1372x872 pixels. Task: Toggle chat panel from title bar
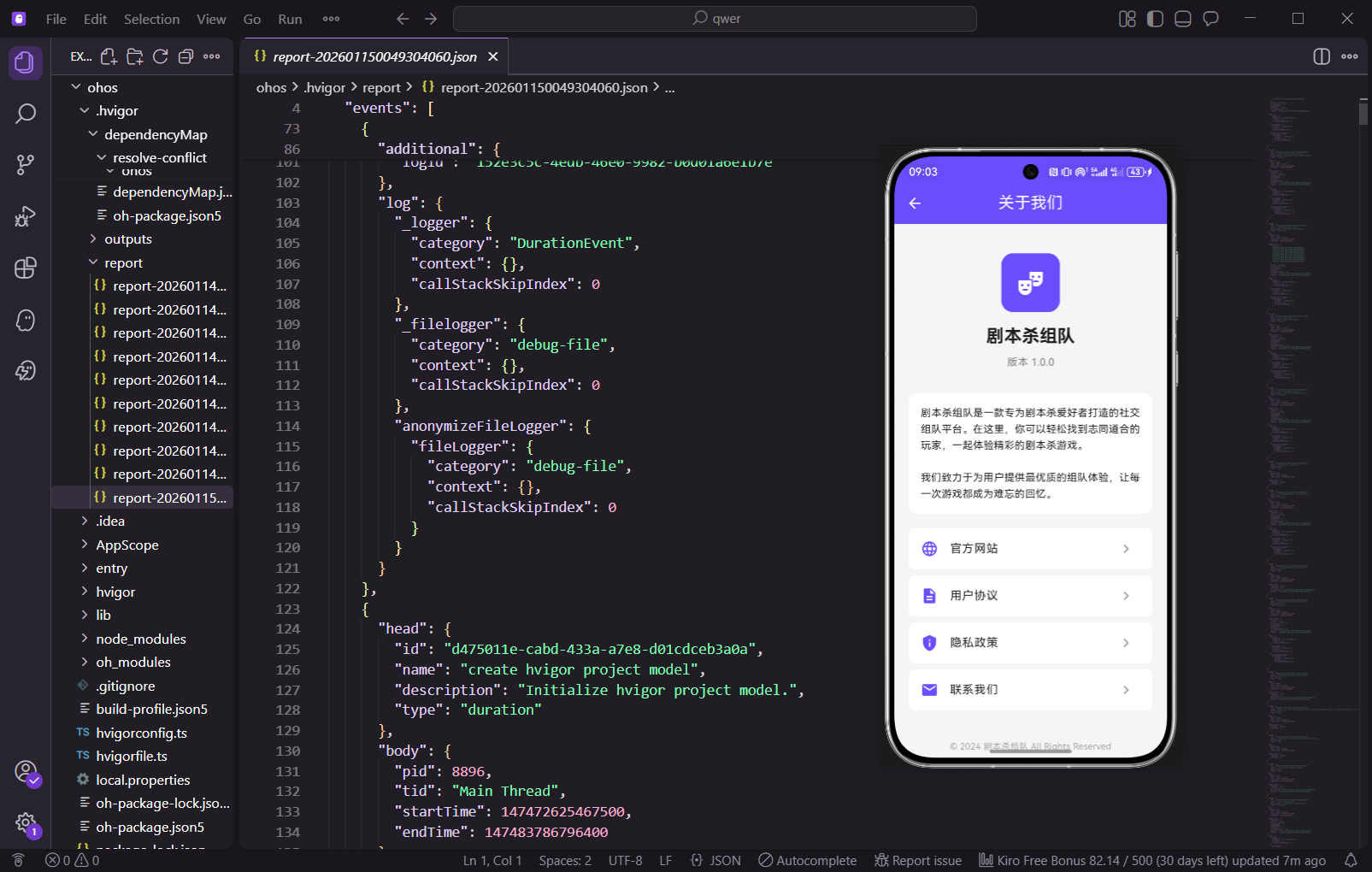click(1210, 19)
